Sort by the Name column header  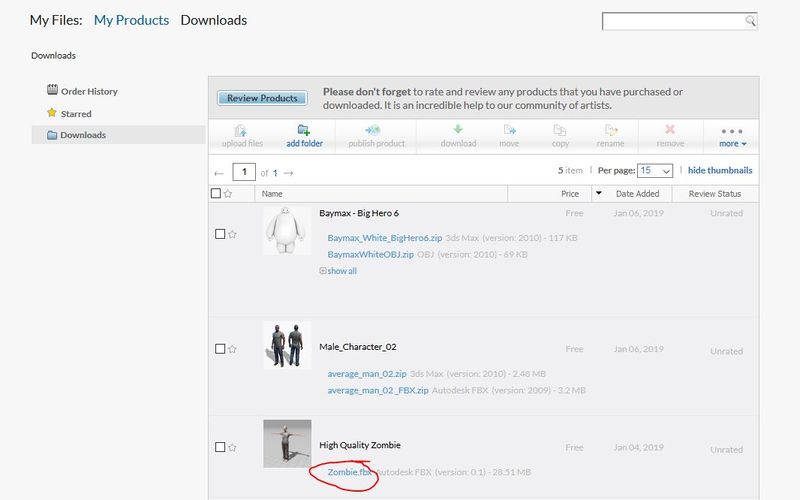[272, 194]
